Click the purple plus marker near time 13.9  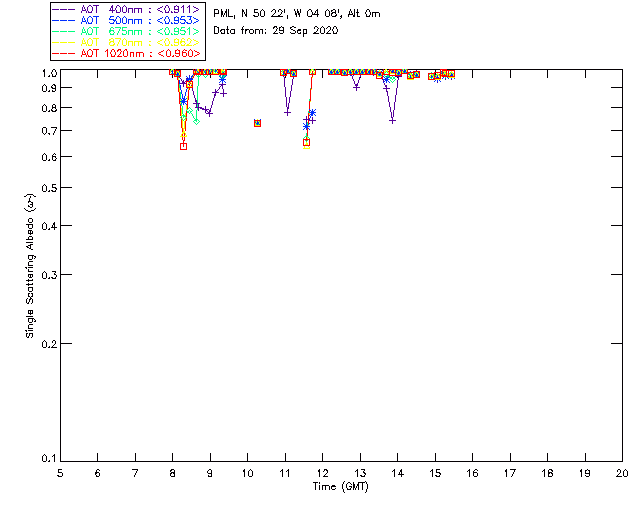(x=393, y=120)
